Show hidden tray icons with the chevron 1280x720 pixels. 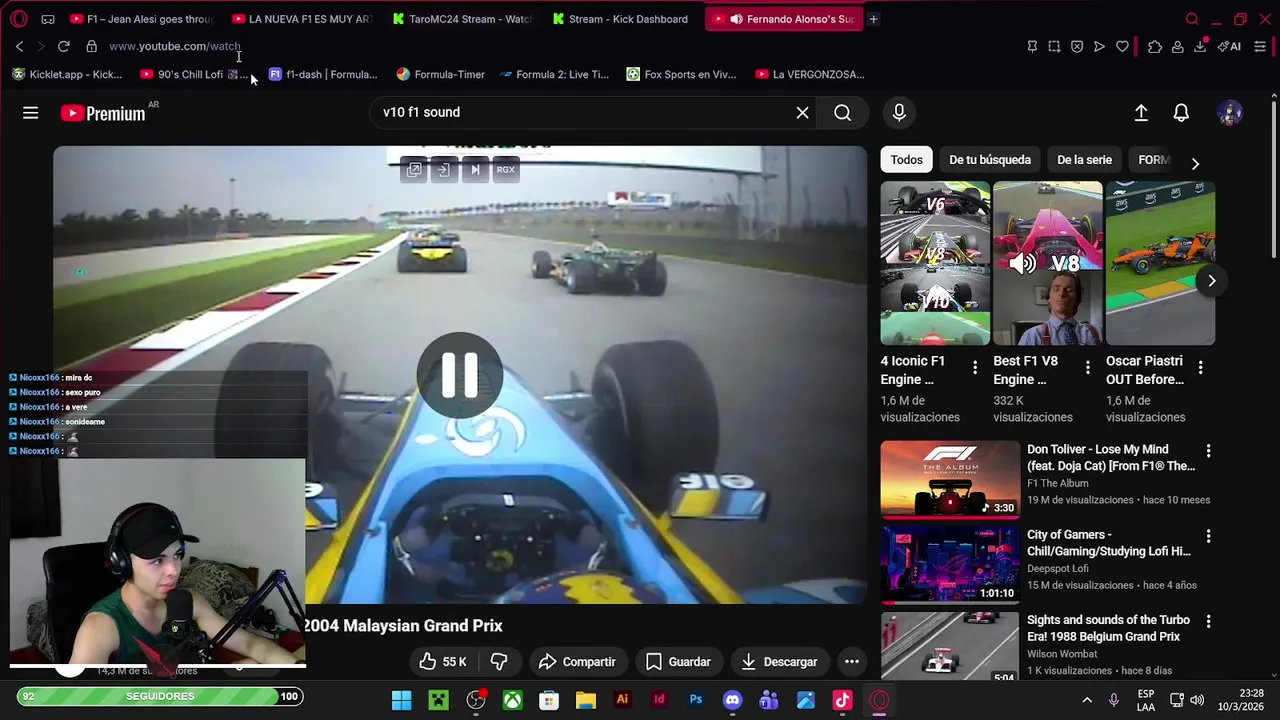1087,700
